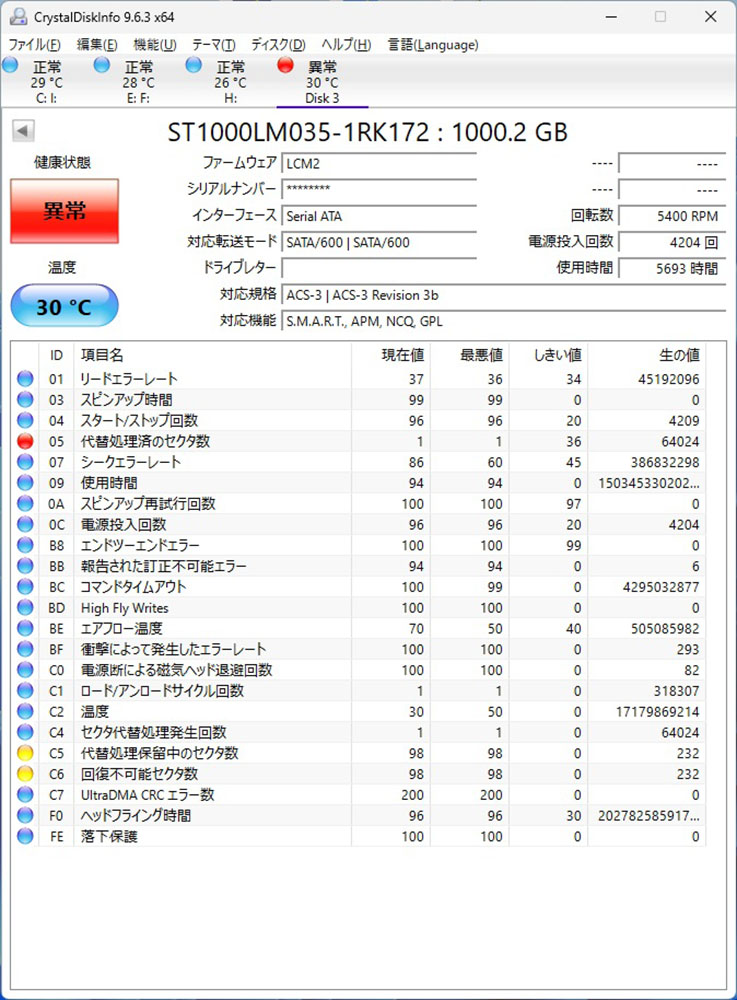The image size is (737, 1000).
Task: Click the previous disk arrow button
Action: 23,131
